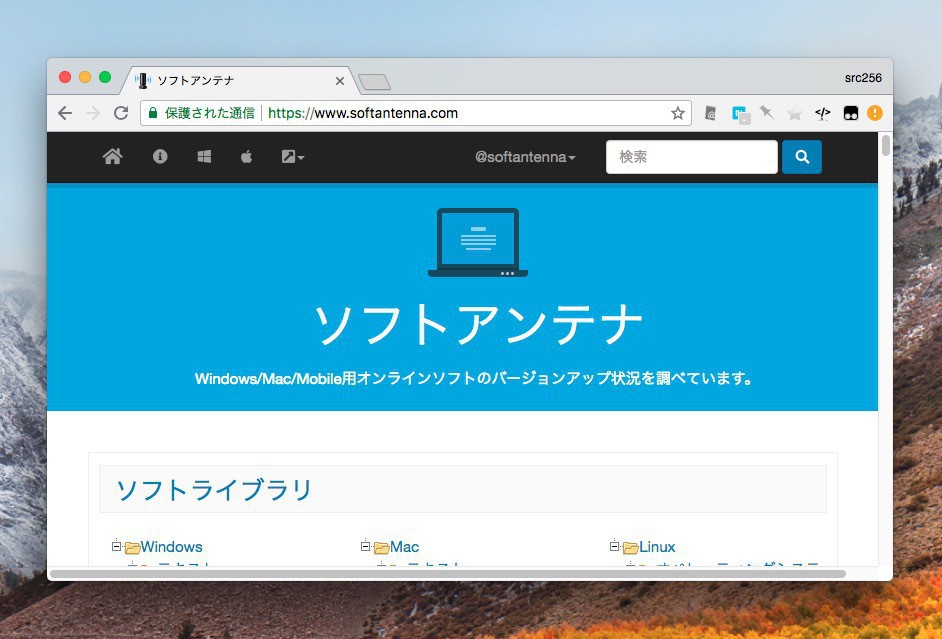Image resolution: width=942 pixels, height=639 pixels.
Task: Reload the page with refresh icon
Action: 121,113
